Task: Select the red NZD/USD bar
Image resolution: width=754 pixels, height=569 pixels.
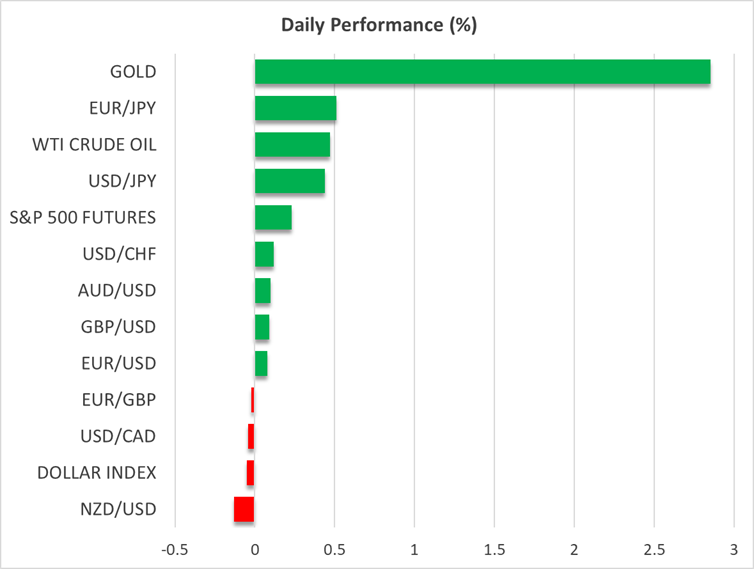Action: click(244, 509)
